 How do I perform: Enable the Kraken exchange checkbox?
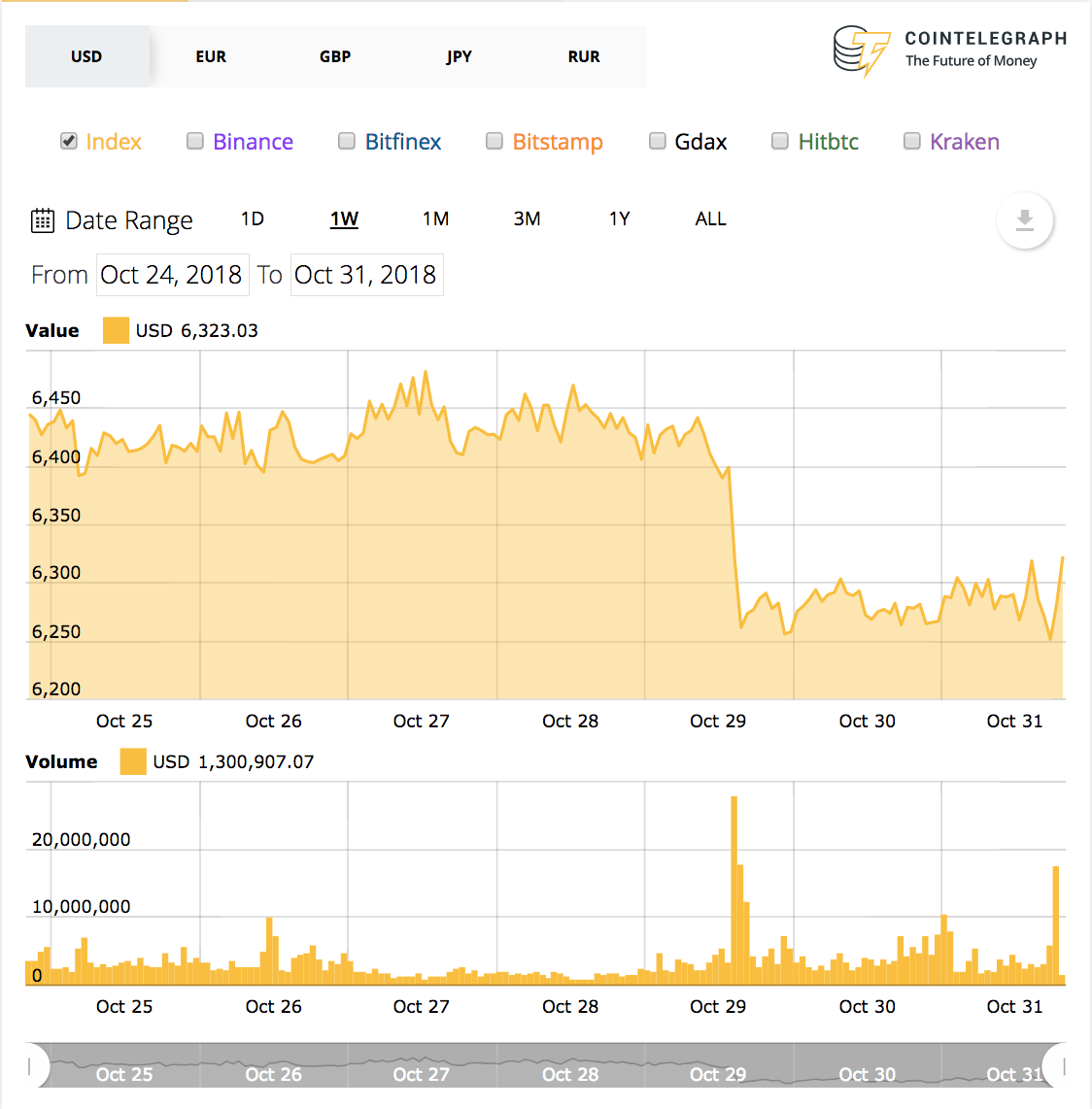(x=912, y=141)
